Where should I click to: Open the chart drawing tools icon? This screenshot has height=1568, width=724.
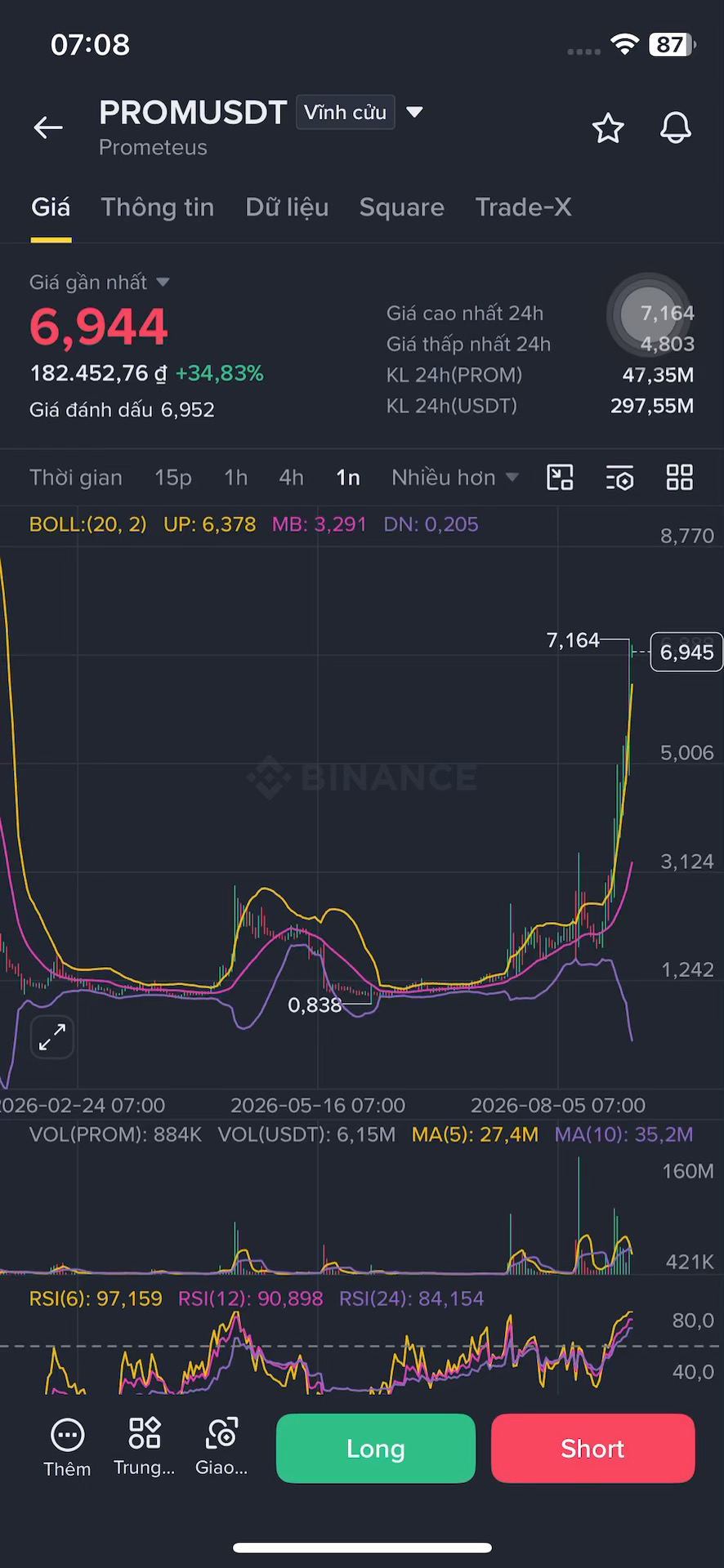pos(560,478)
